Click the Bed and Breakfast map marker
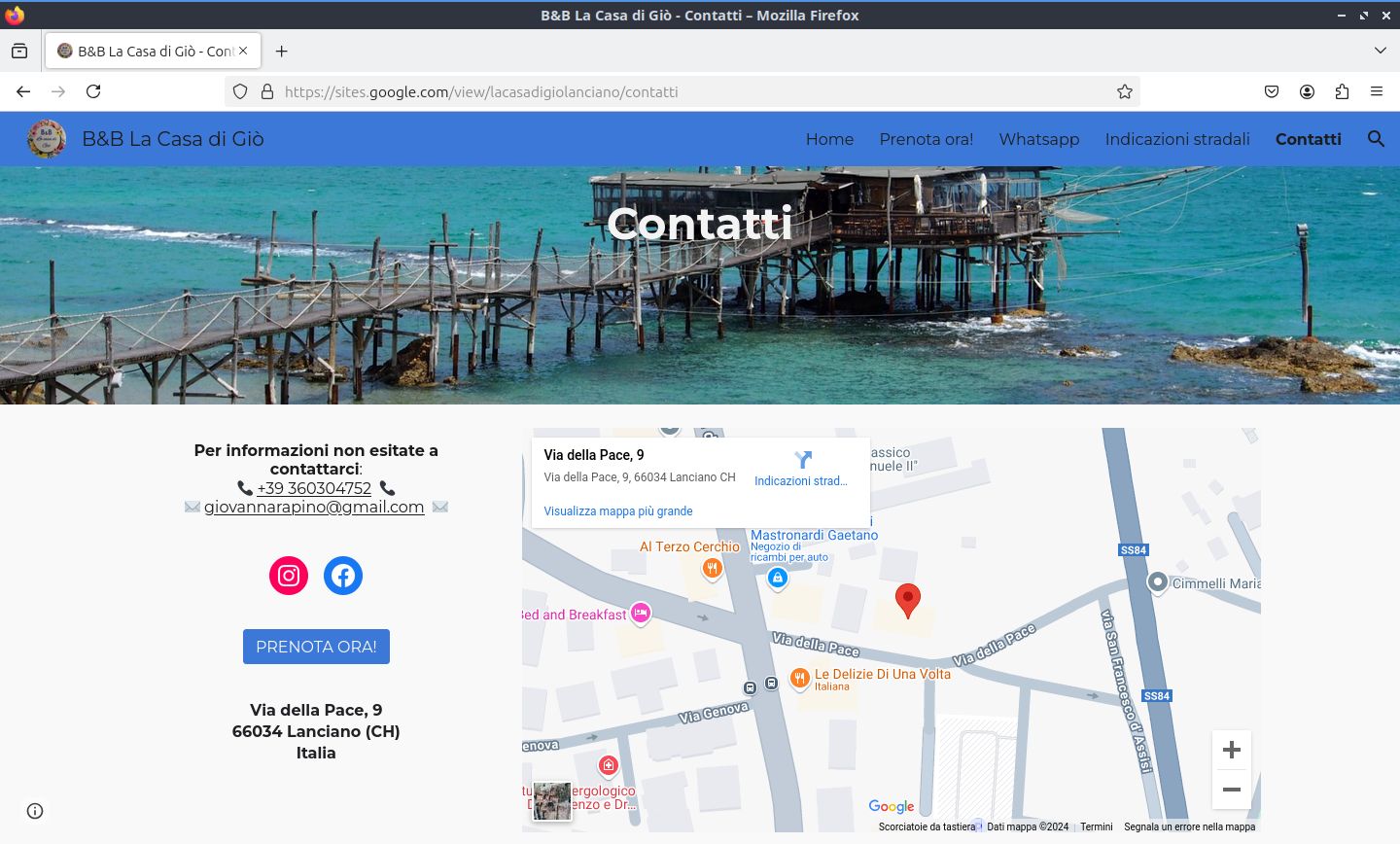The image size is (1400, 844). [640, 613]
